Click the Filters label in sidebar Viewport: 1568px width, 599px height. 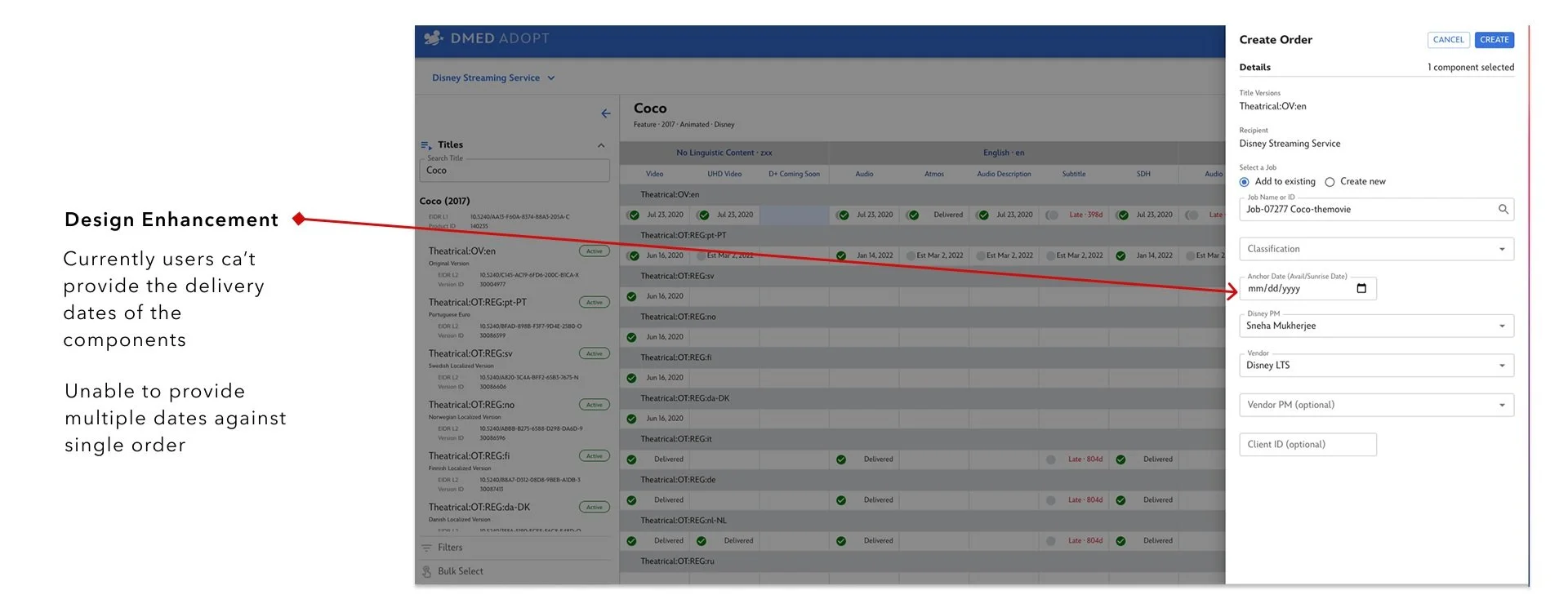pyautogui.click(x=450, y=548)
